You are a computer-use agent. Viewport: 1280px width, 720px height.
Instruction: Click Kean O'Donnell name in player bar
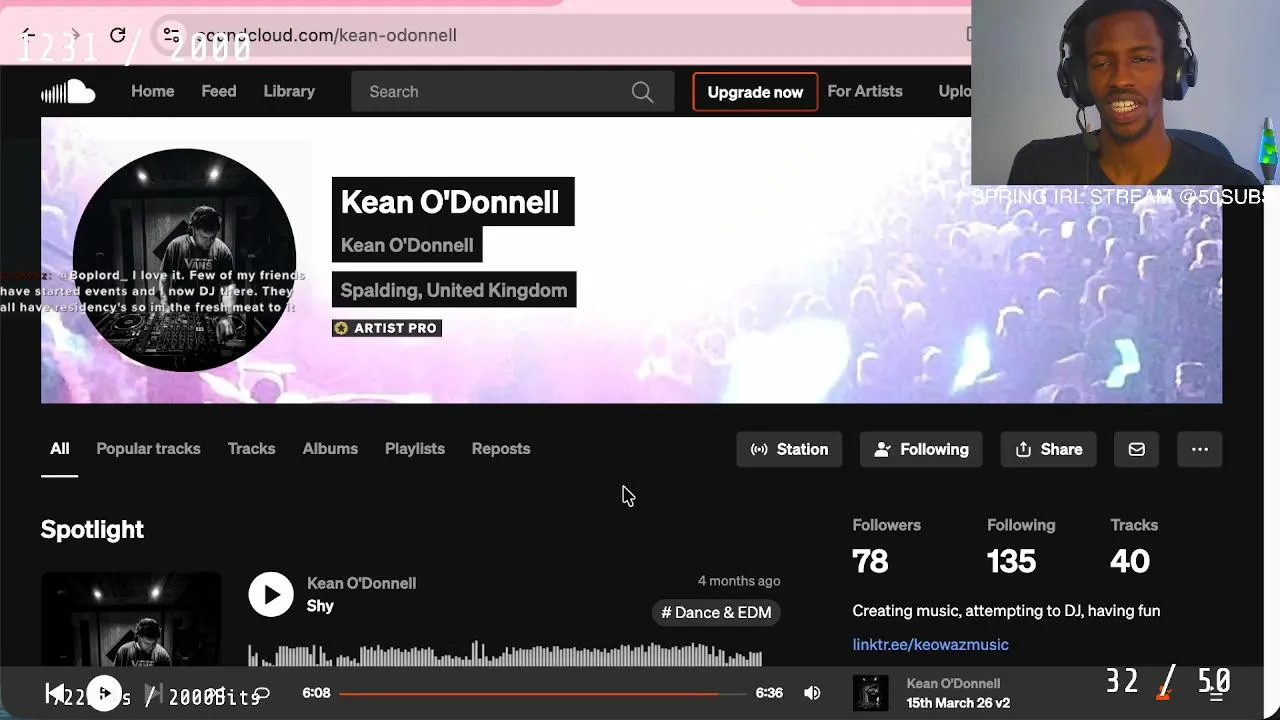tap(953, 684)
